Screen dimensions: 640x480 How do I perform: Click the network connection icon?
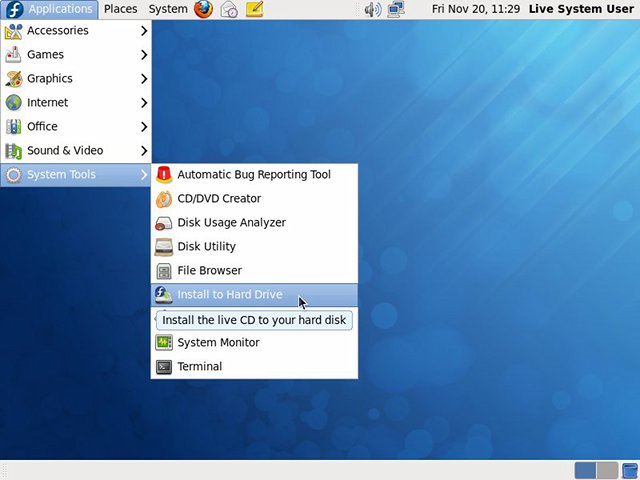(x=396, y=9)
